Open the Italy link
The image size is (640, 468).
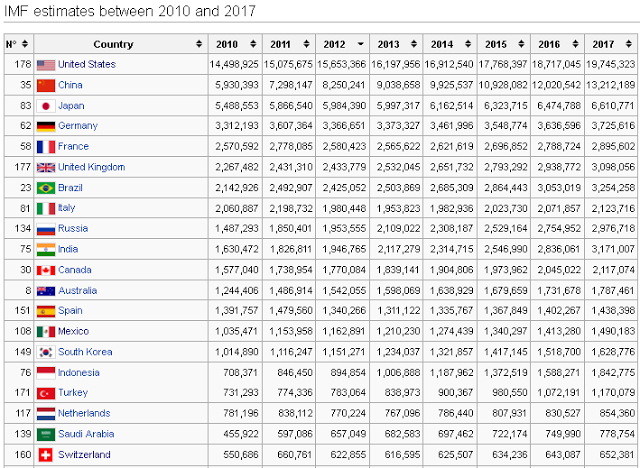66,208
